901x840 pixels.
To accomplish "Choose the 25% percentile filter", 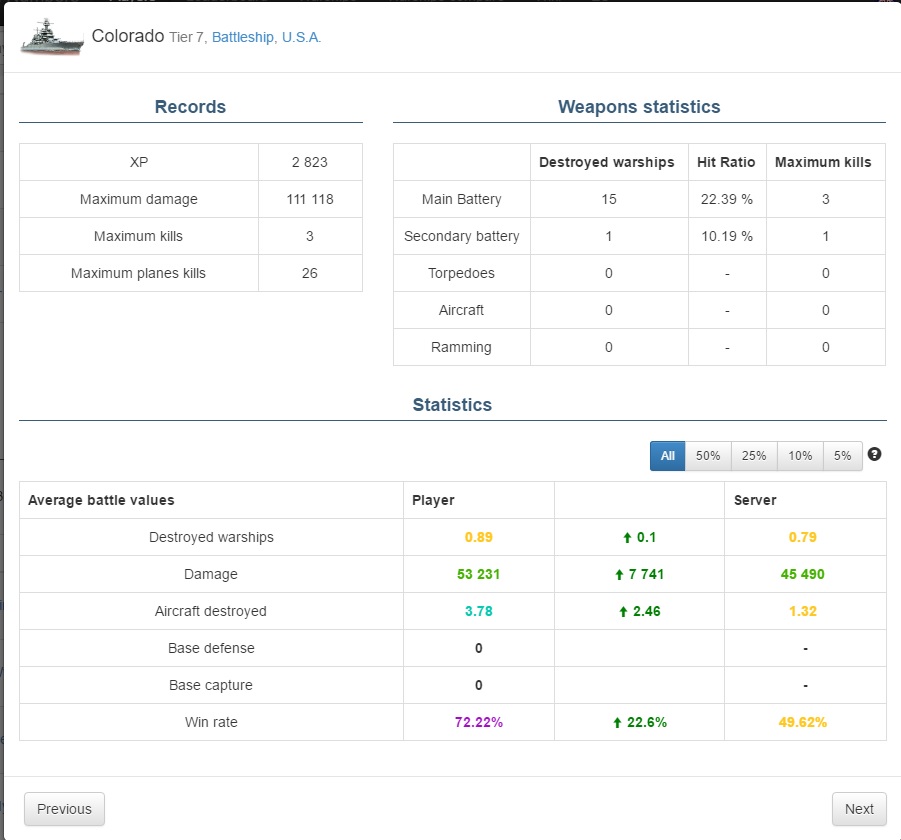I will (x=754, y=456).
